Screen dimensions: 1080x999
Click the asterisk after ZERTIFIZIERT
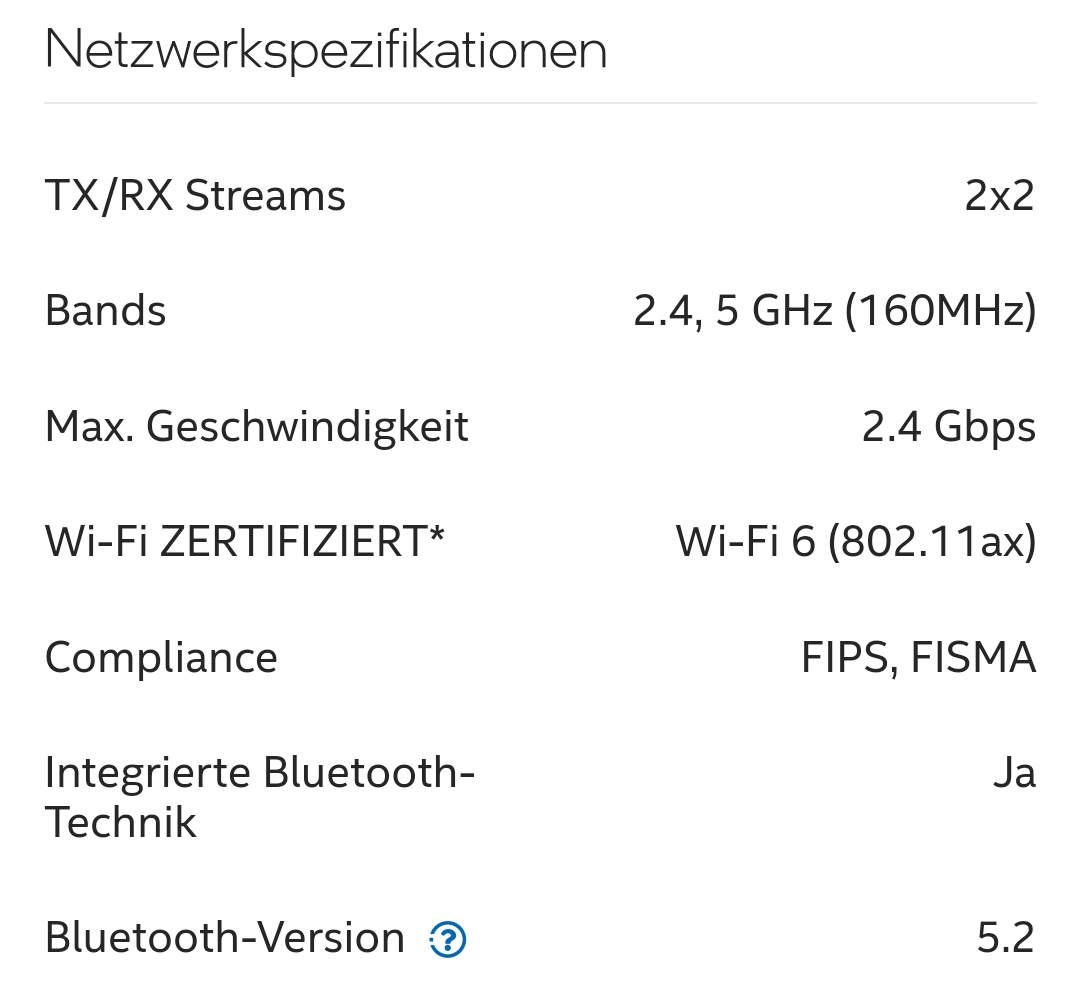click(436, 536)
